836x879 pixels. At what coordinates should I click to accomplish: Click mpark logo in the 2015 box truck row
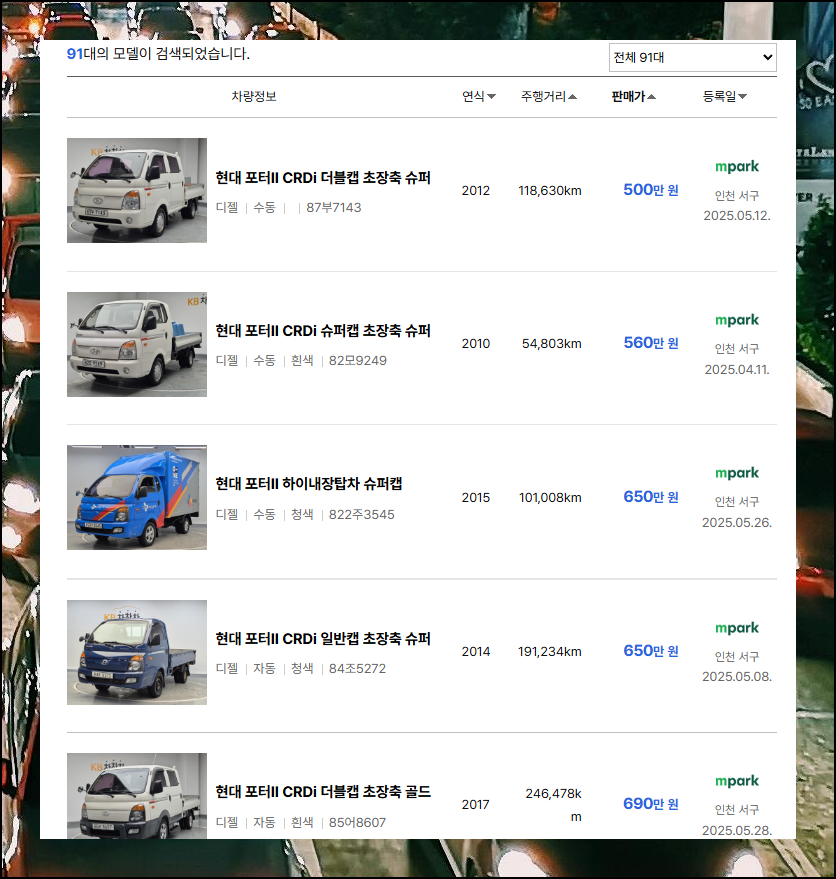coord(737,473)
